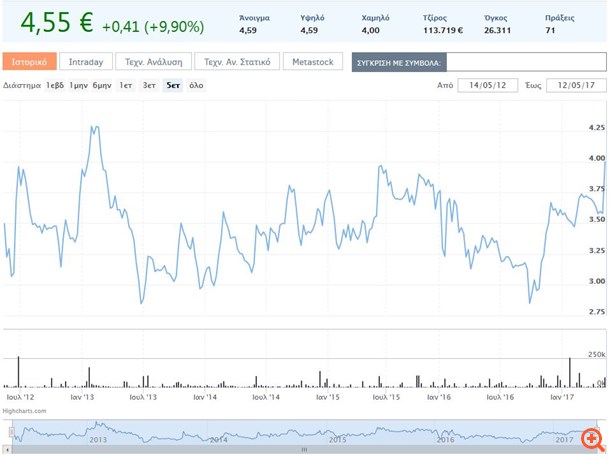
Task: Select the Ιστορικό tab
Action: [x=30, y=62]
